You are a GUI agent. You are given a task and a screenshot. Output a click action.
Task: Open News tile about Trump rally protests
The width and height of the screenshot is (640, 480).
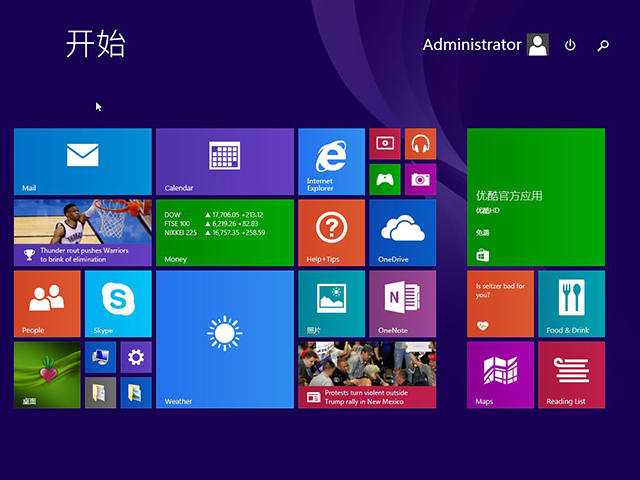coord(367,375)
